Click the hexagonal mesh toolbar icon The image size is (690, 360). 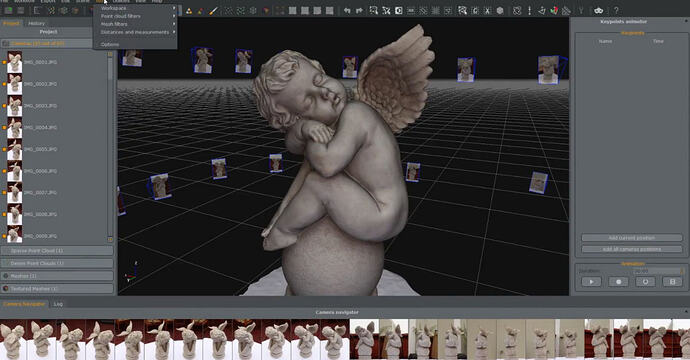coord(500,11)
